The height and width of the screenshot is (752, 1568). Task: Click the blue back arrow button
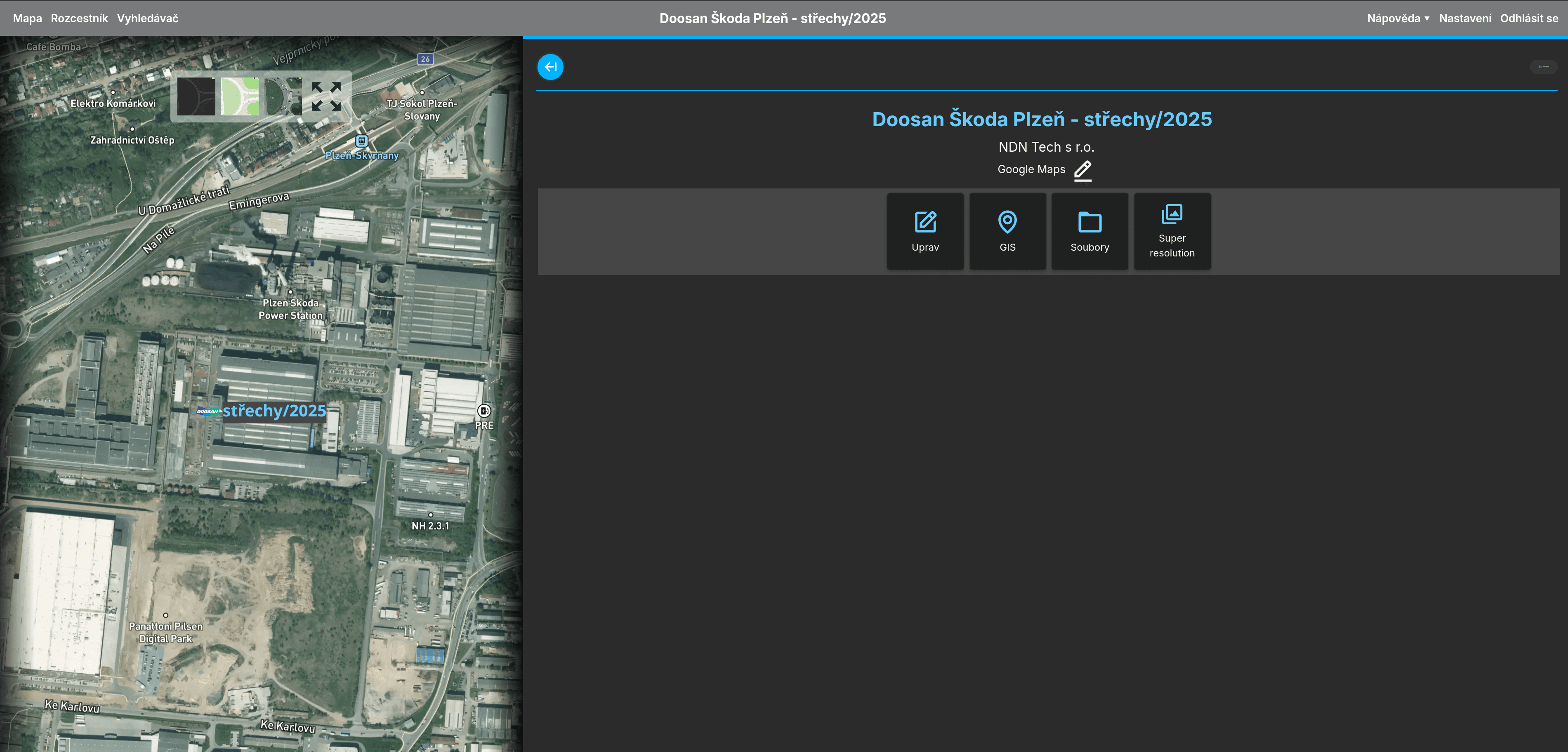pos(550,67)
